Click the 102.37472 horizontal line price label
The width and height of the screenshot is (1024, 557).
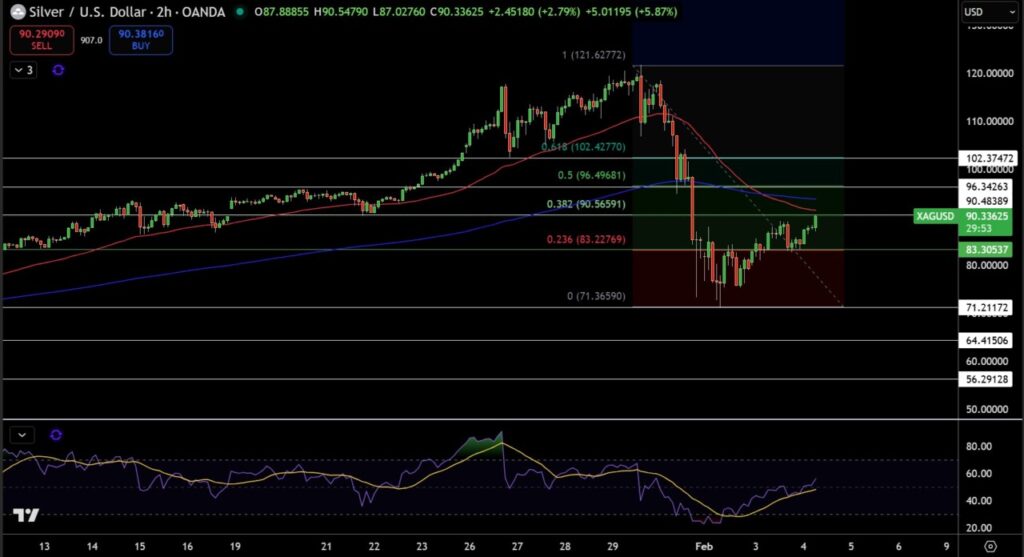click(x=989, y=158)
